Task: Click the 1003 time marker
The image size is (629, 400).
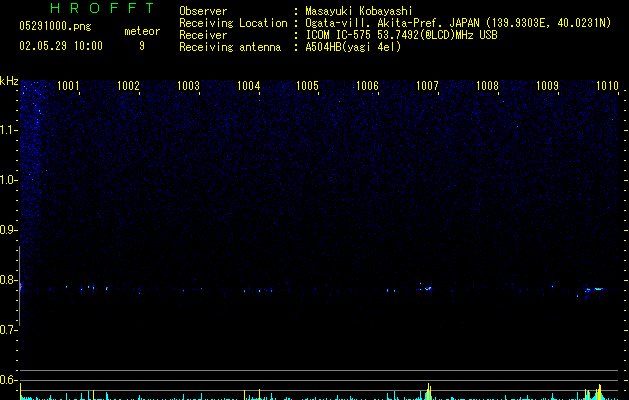Action: coord(188,86)
